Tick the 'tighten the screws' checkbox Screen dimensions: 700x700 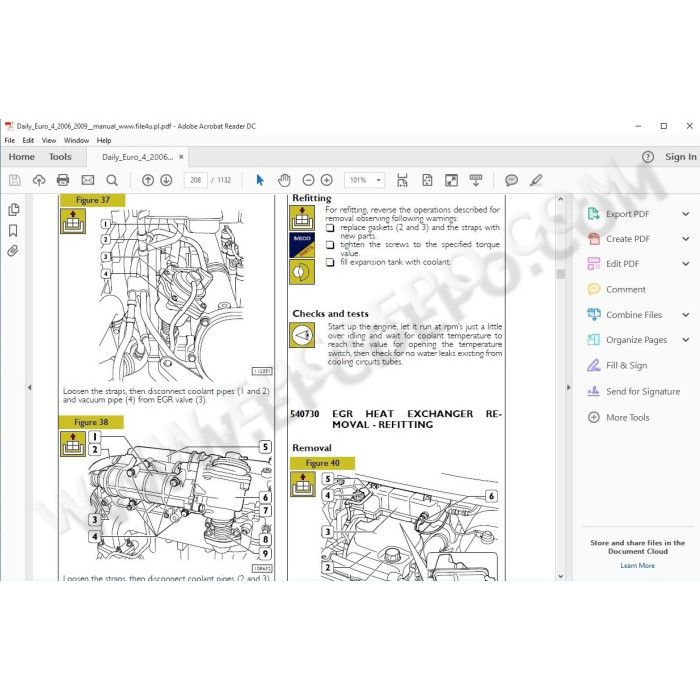click(x=330, y=245)
